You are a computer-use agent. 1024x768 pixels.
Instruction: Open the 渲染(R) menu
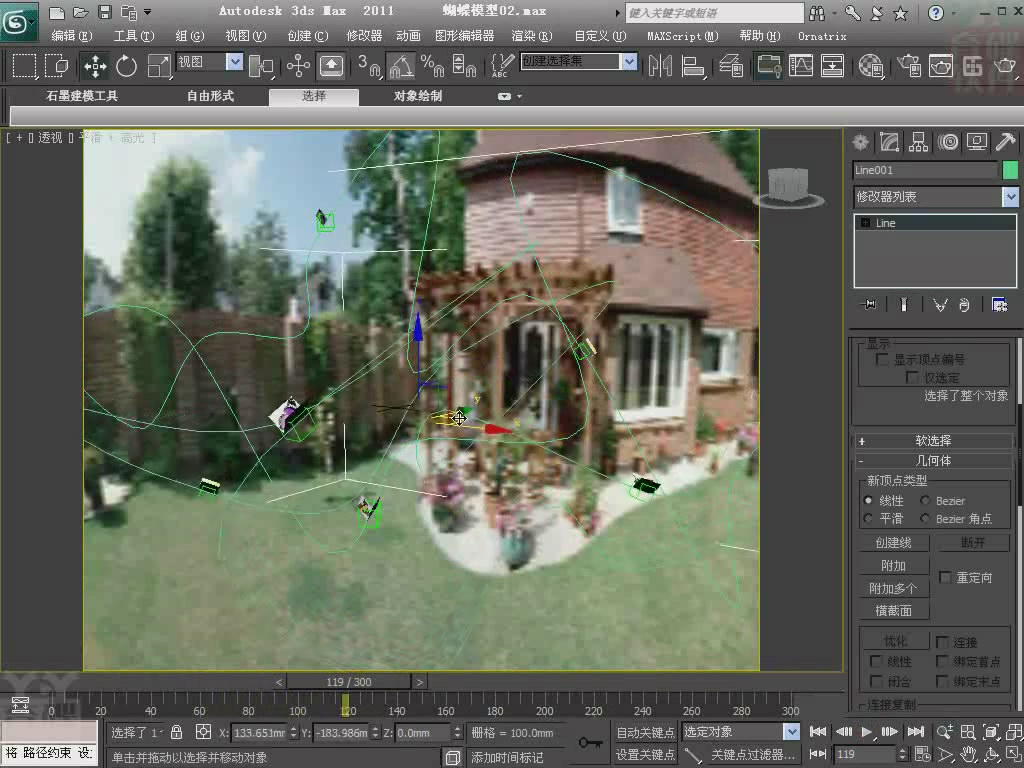pos(532,36)
